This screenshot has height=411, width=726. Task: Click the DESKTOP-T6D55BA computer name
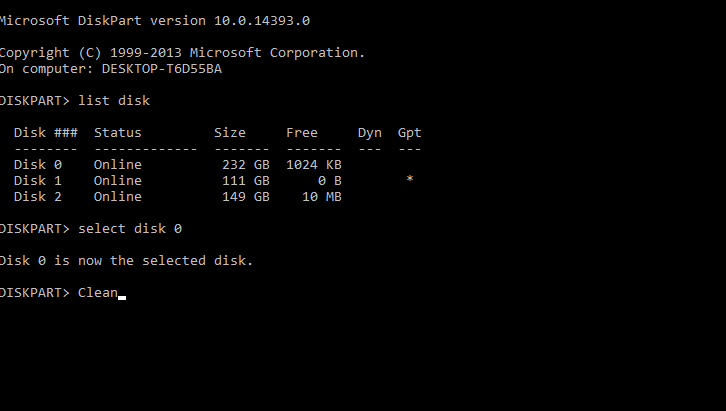162,69
